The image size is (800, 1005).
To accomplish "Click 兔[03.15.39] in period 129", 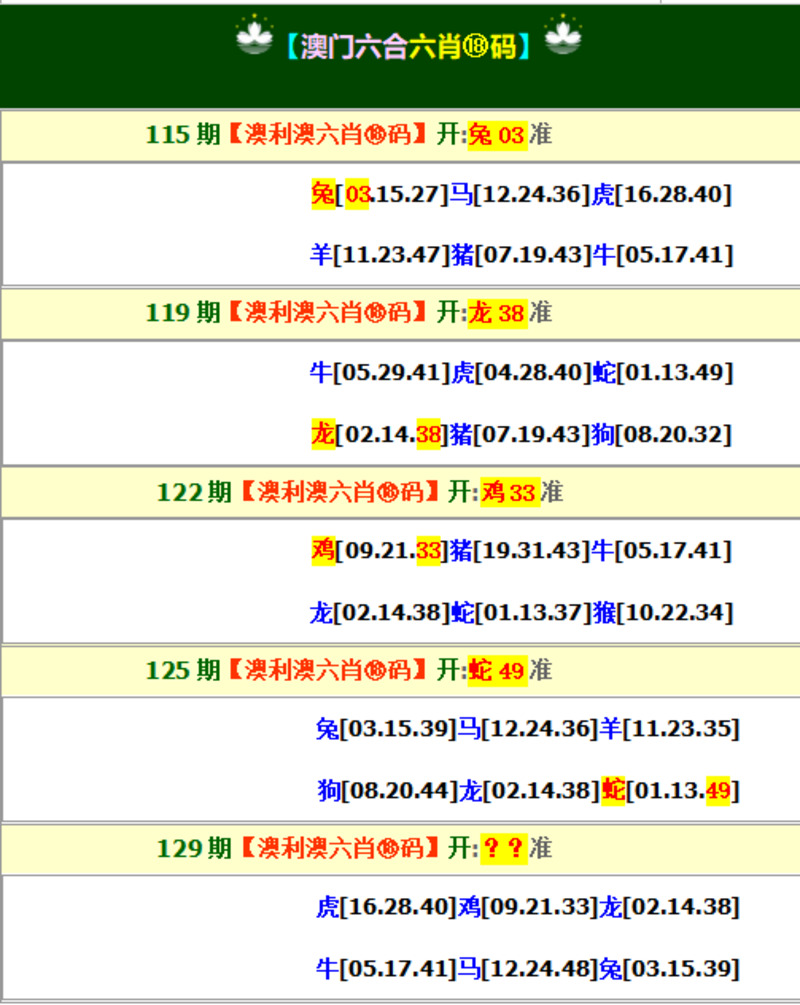I will pos(669,968).
